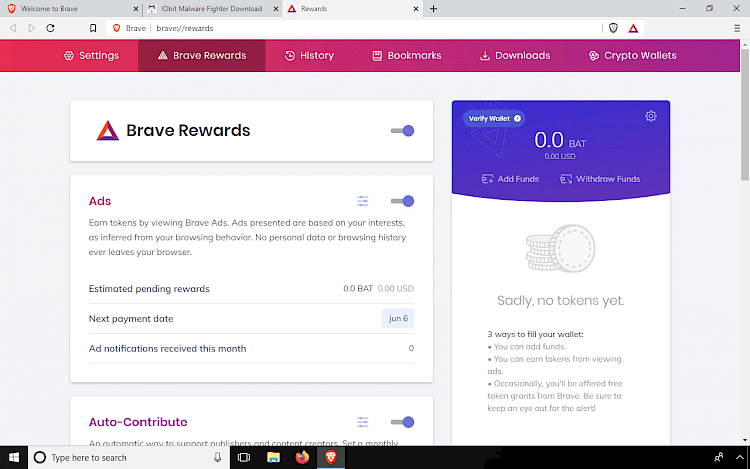The width and height of the screenshot is (750, 469).
Task: Click the Jun 6 next payment date
Action: (x=398, y=318)
